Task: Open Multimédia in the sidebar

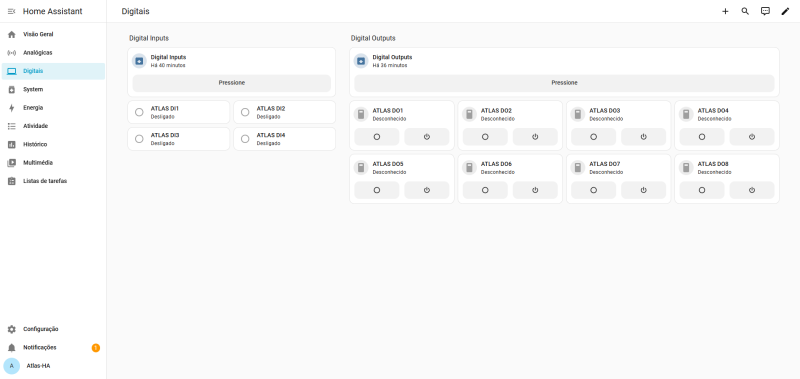Action: tap(53, 163)
